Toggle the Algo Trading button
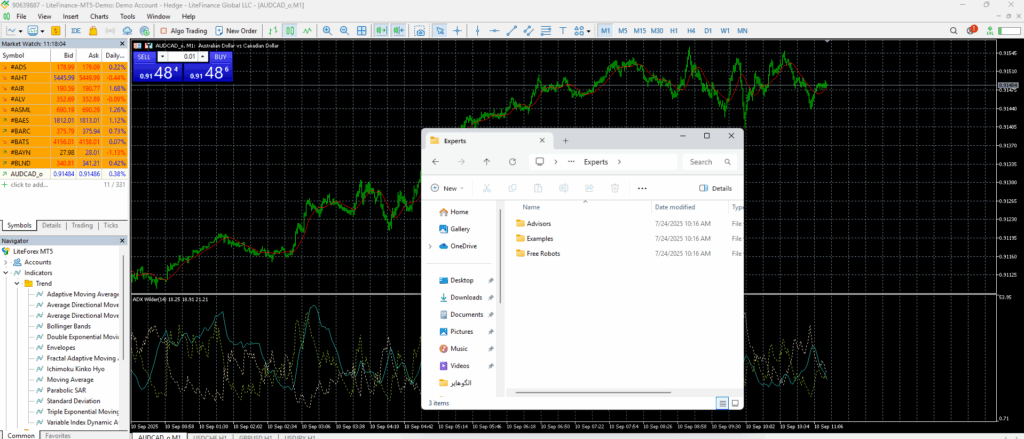Image resolution: width=1024 pixels, height=439 pixels. 183,31
